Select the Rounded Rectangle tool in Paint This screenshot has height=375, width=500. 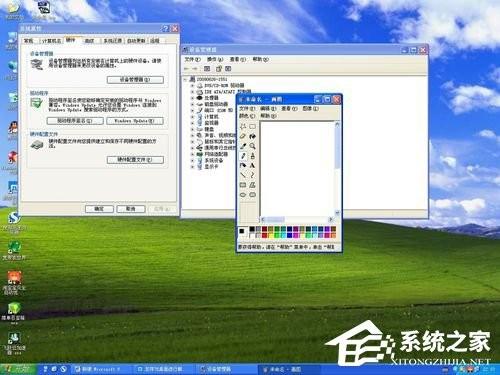pos(253,194)
